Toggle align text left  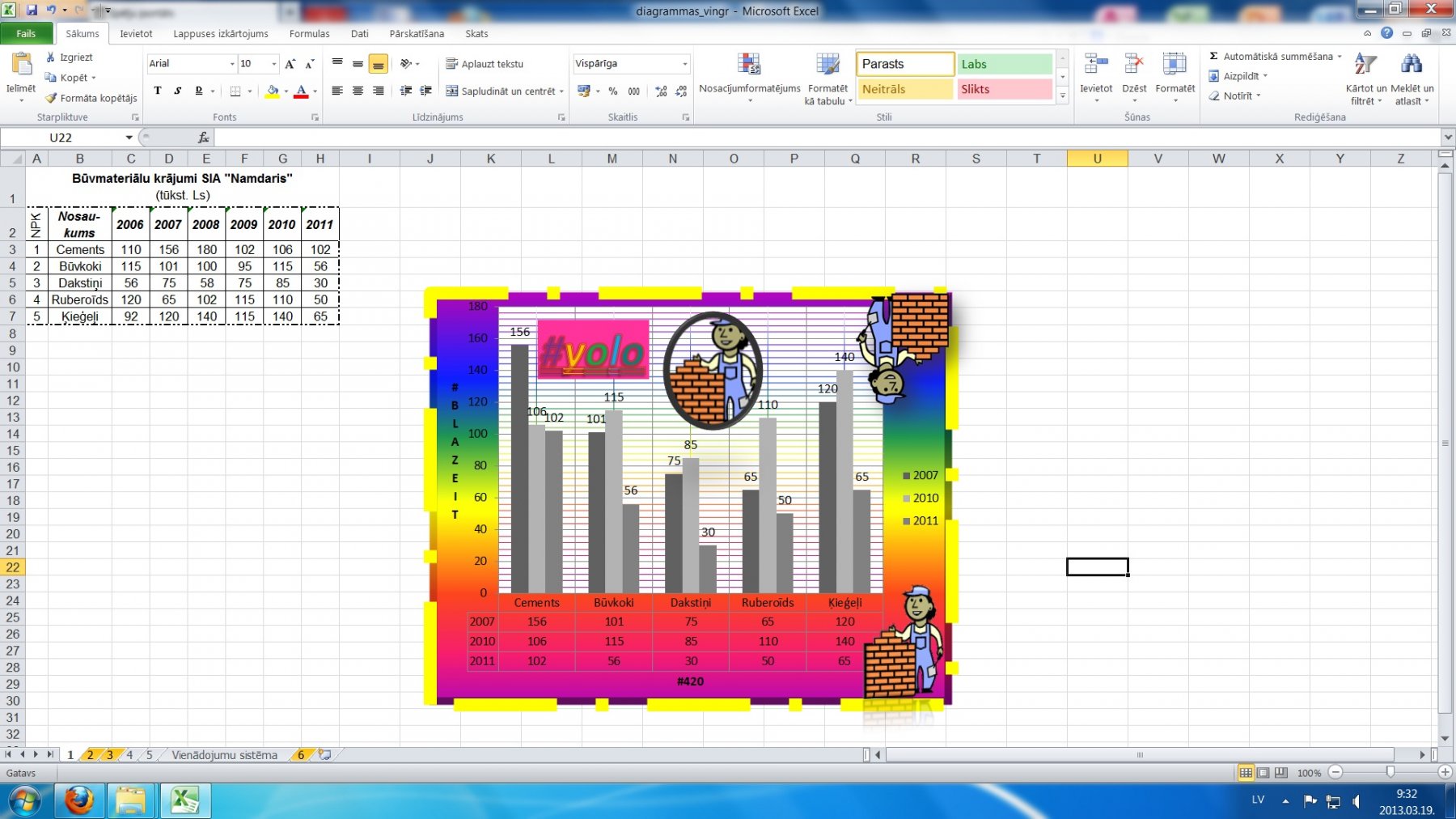337,91
